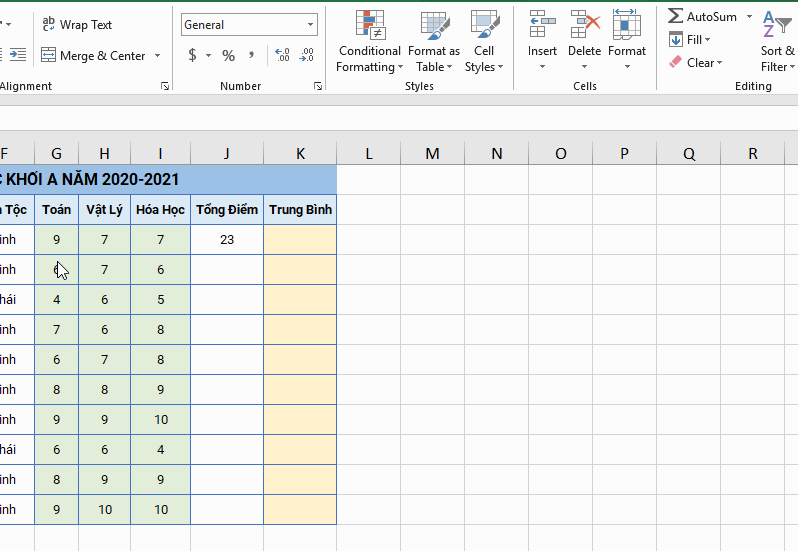Expand the dollar currency format arrow
This screenshot has width=798, height=551.
click(208, 55)
